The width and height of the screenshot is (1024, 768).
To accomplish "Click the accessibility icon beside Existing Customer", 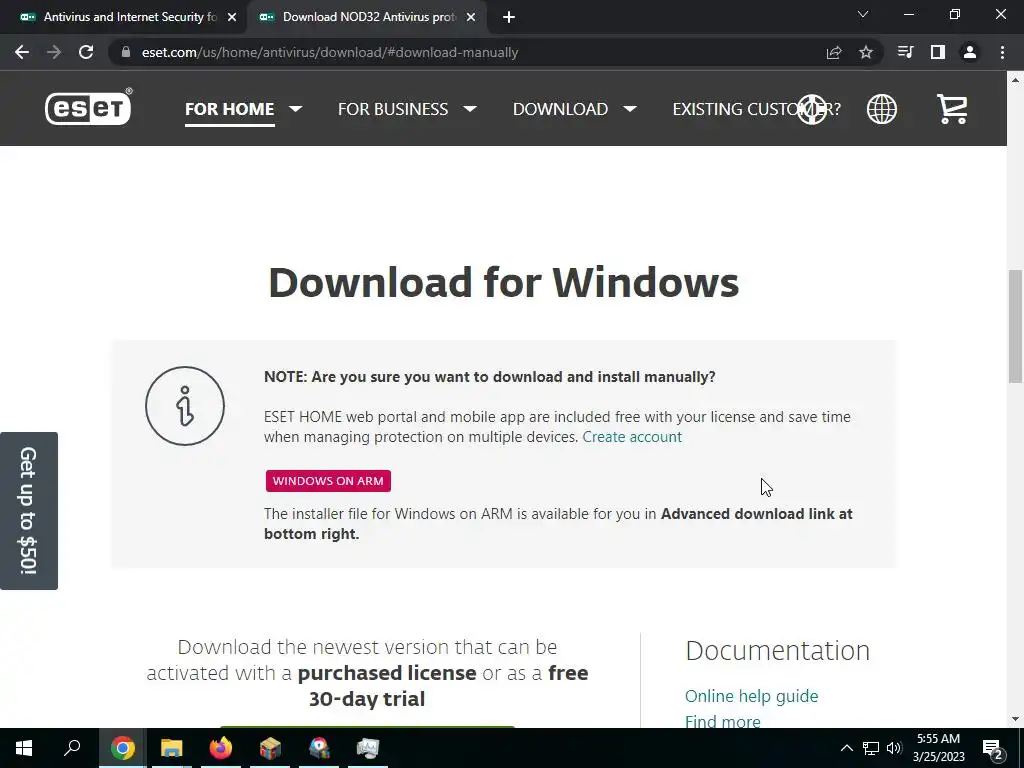I will tap(812, 109).
